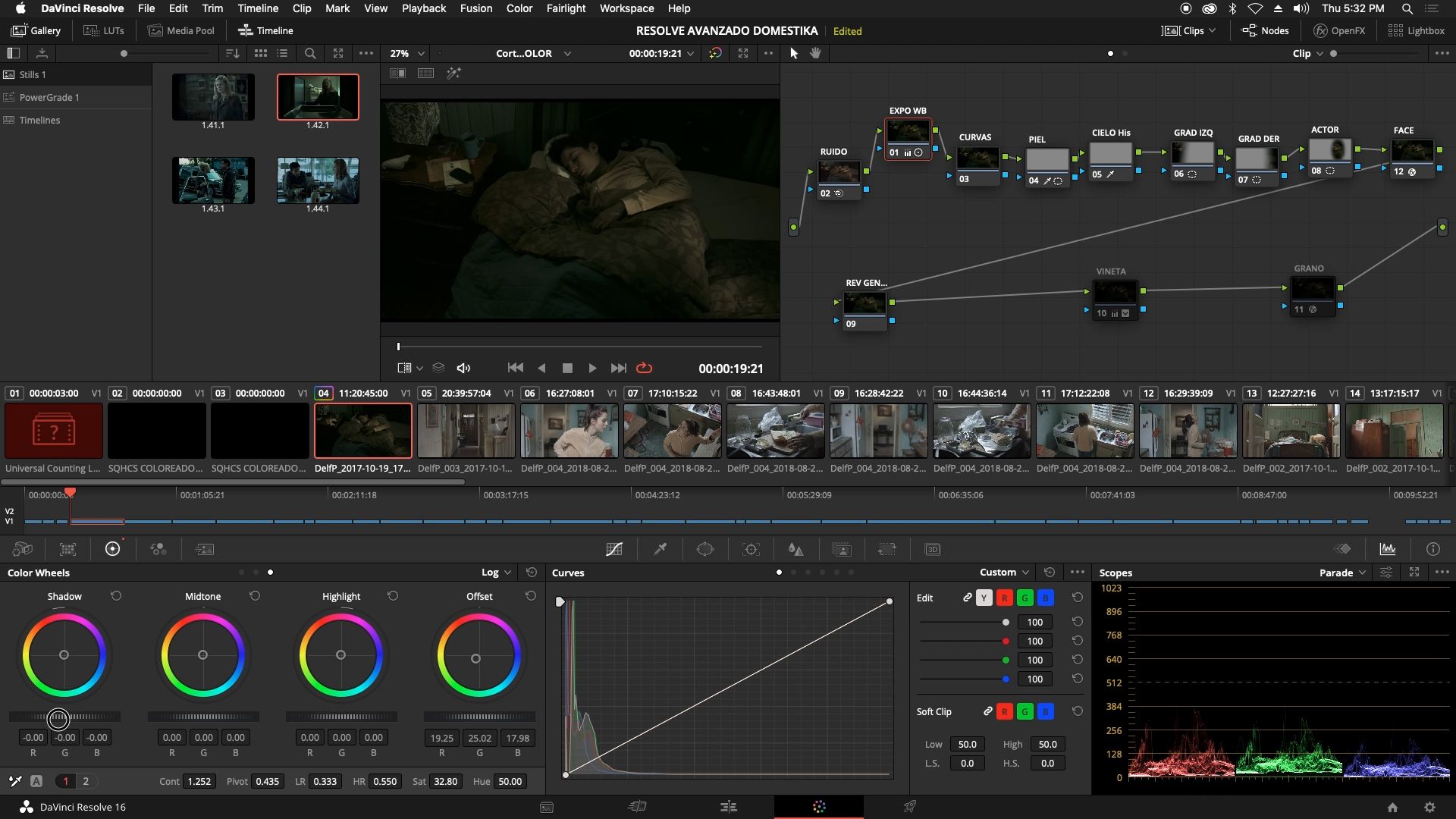Open the Tracker palette
The image size is (1456, 819).
[x=752, y=549]
